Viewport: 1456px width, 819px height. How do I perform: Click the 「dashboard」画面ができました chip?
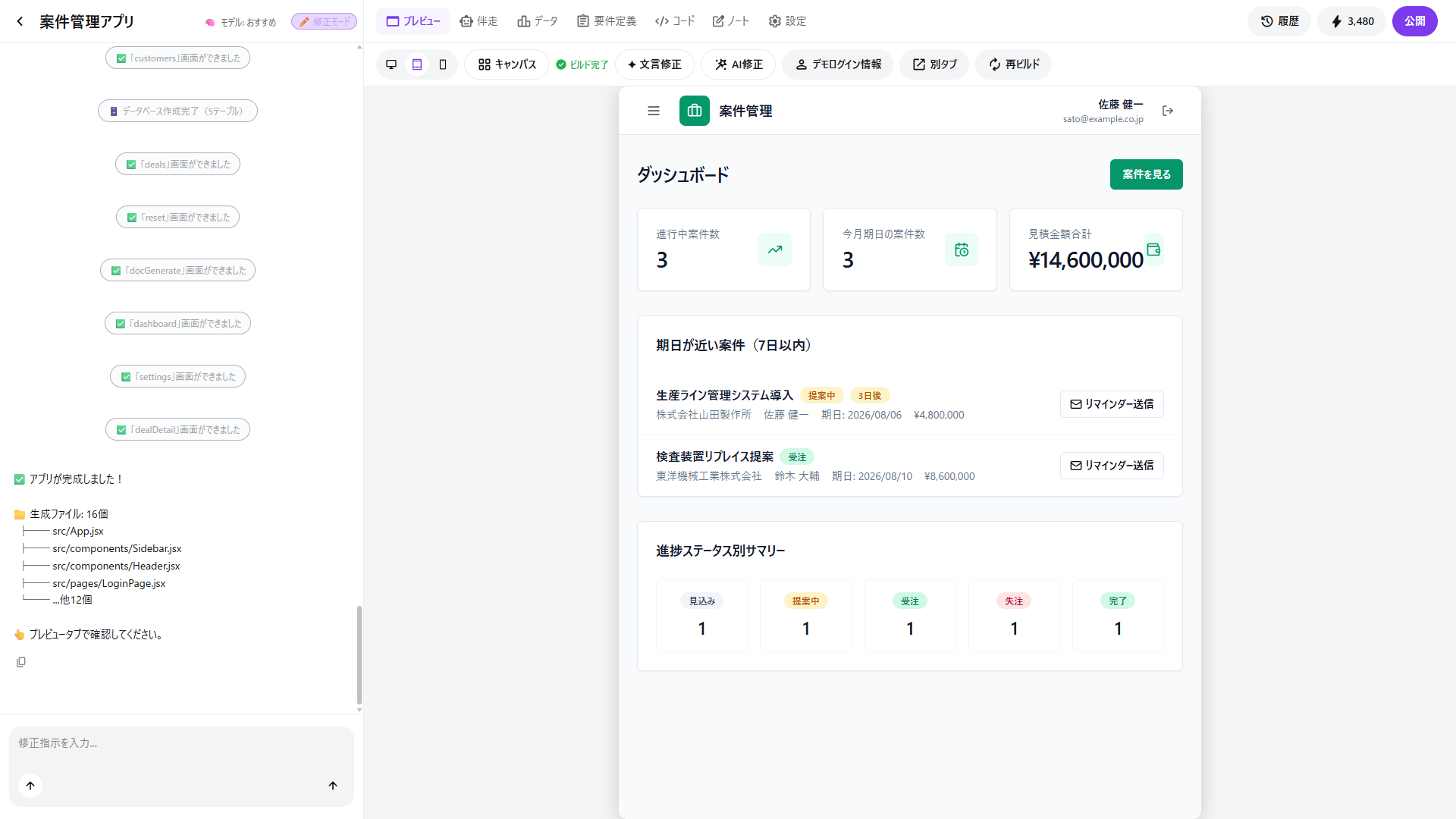[177, 324]
